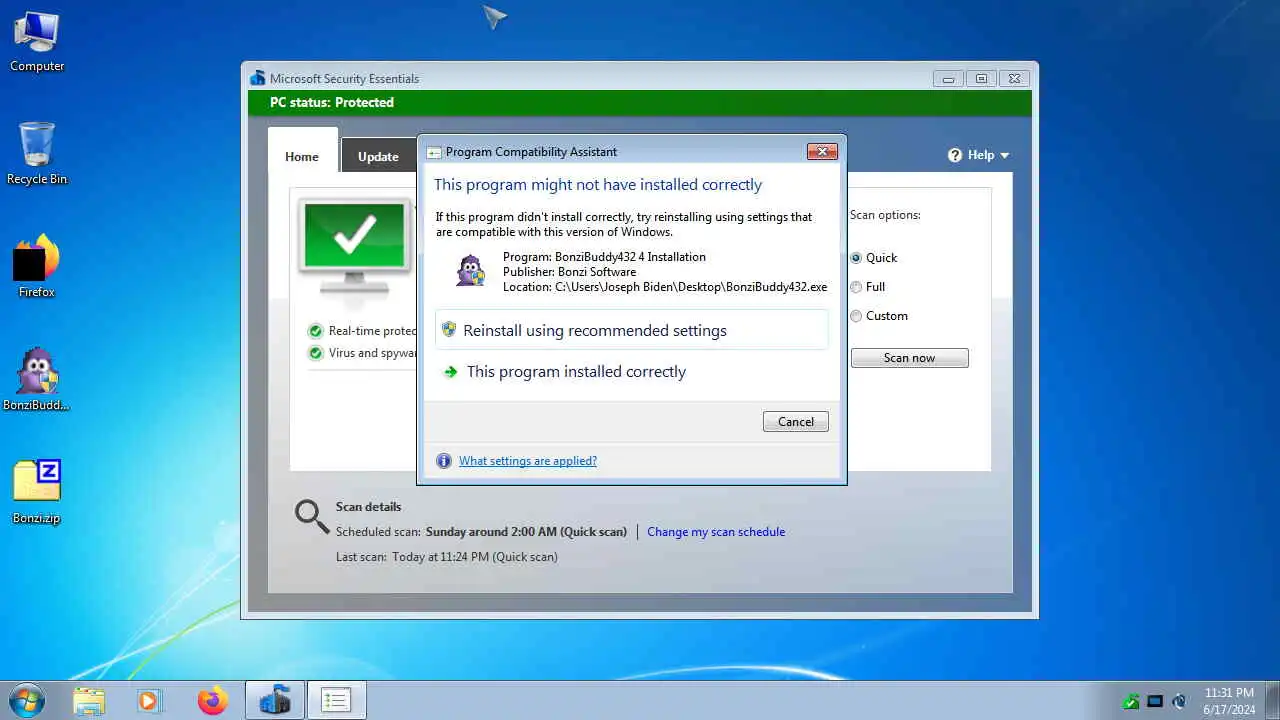The width and height of the screenshot is (1280, 720).
Task: Click the Scan now button
Action: pos(910,358)
